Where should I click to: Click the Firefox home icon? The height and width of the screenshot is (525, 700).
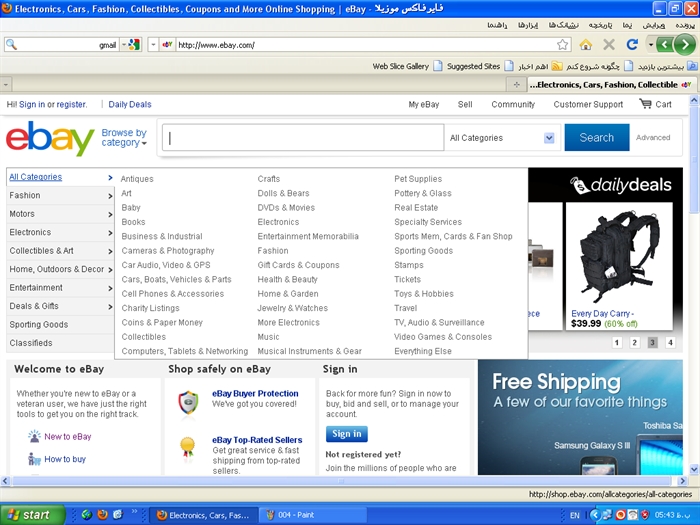click(x=586, y=45)
